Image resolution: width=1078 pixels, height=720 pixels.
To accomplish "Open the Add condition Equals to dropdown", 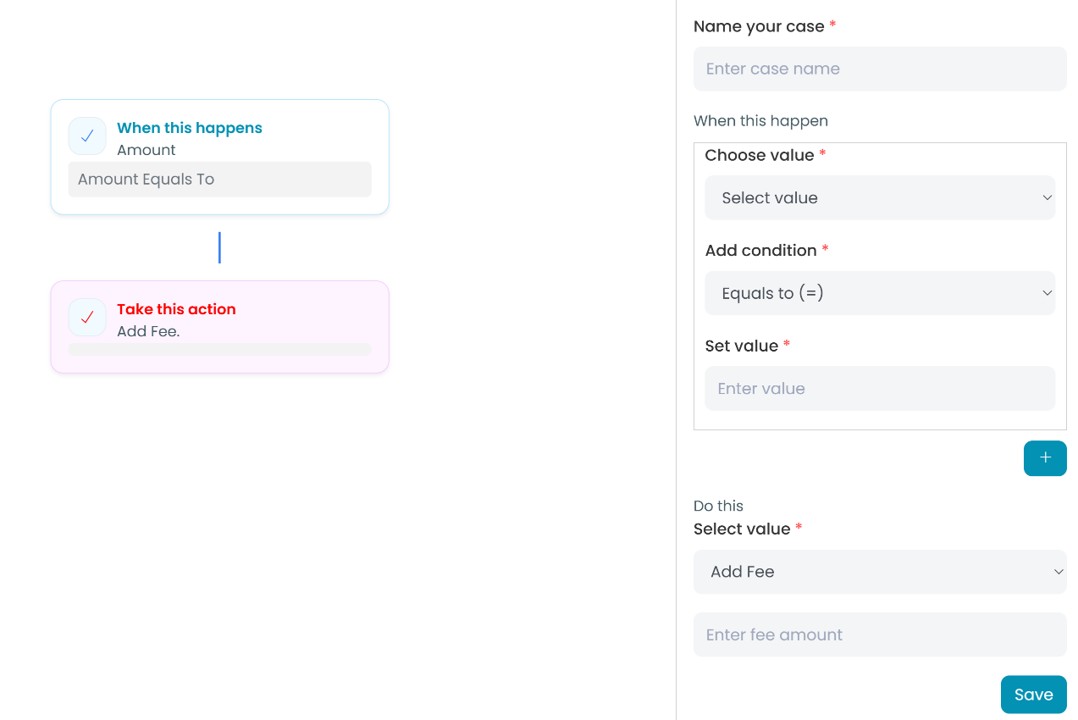I will coord(879,293).
